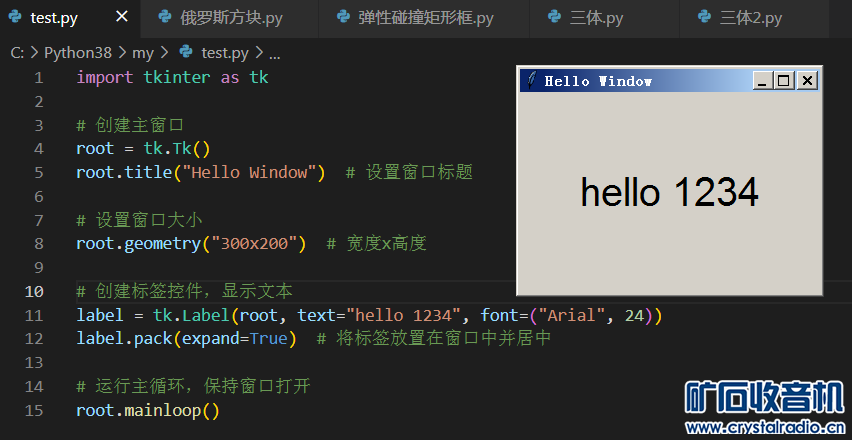This screenshot has height=440, width=852.
Task: Click the Python file icon in breadcrumb
Action: click(x=185, y=53)
